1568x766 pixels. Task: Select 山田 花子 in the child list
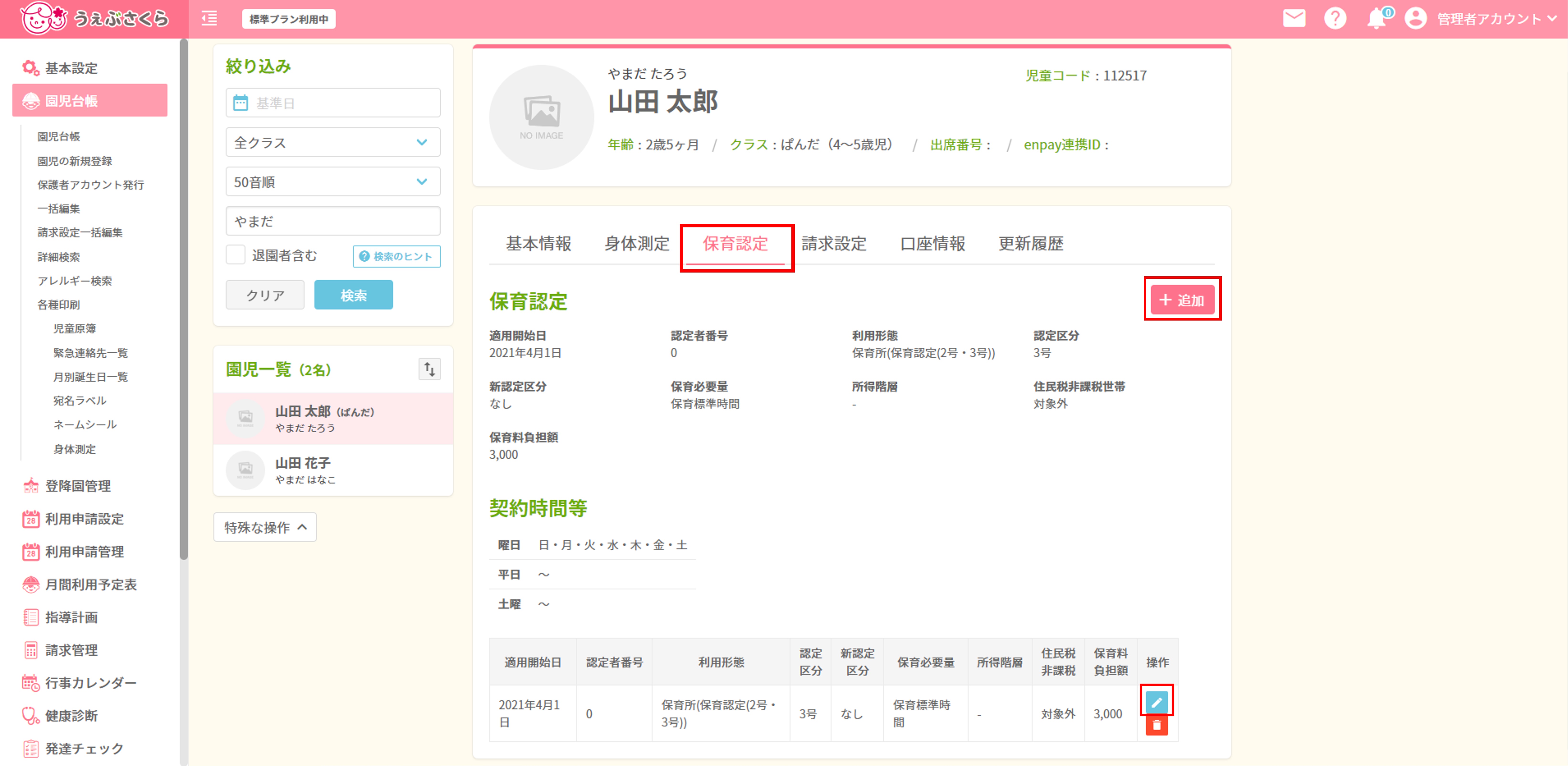pyautogui.click(x=333, y=470)
